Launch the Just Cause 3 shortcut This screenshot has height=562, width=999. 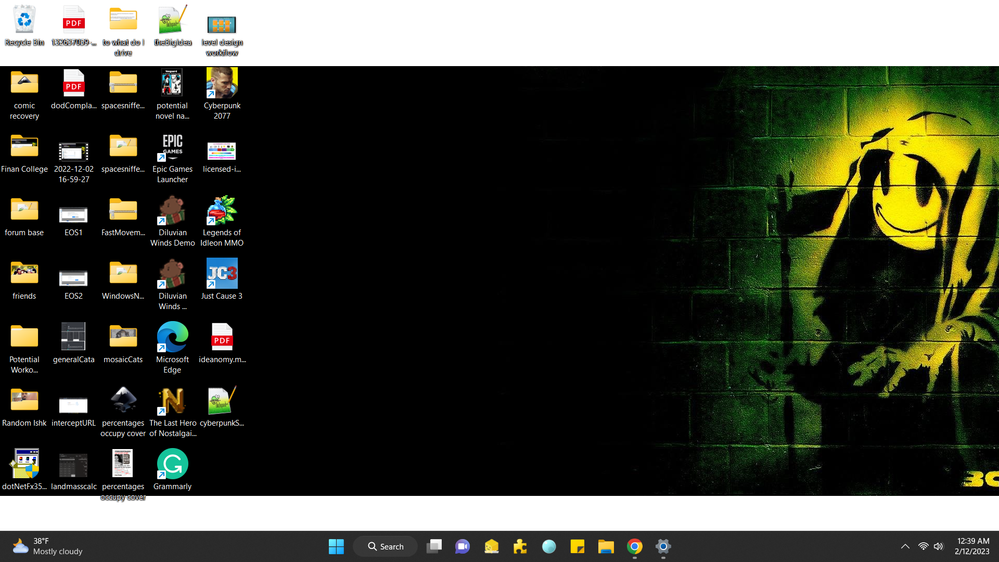tap(222, 280)
